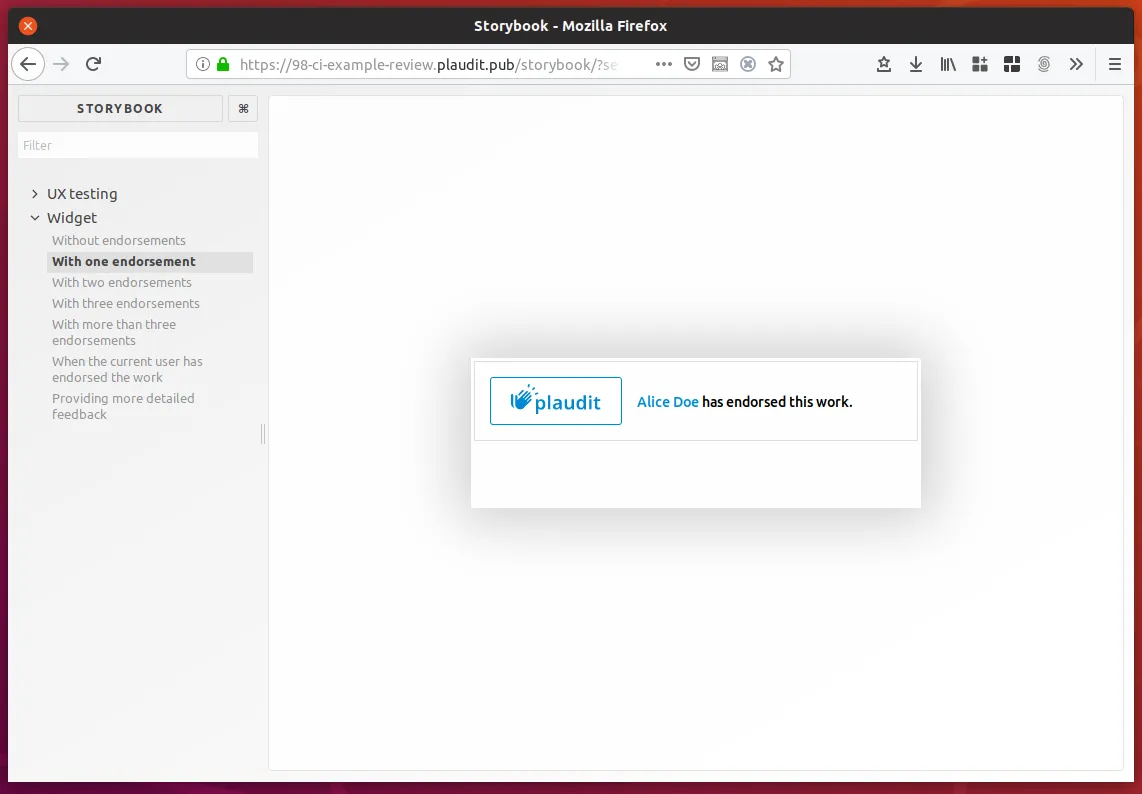Click the plaudit clapping-hands logo button
This screenshot has width=1142, height=794.
(x=556, y=401)
